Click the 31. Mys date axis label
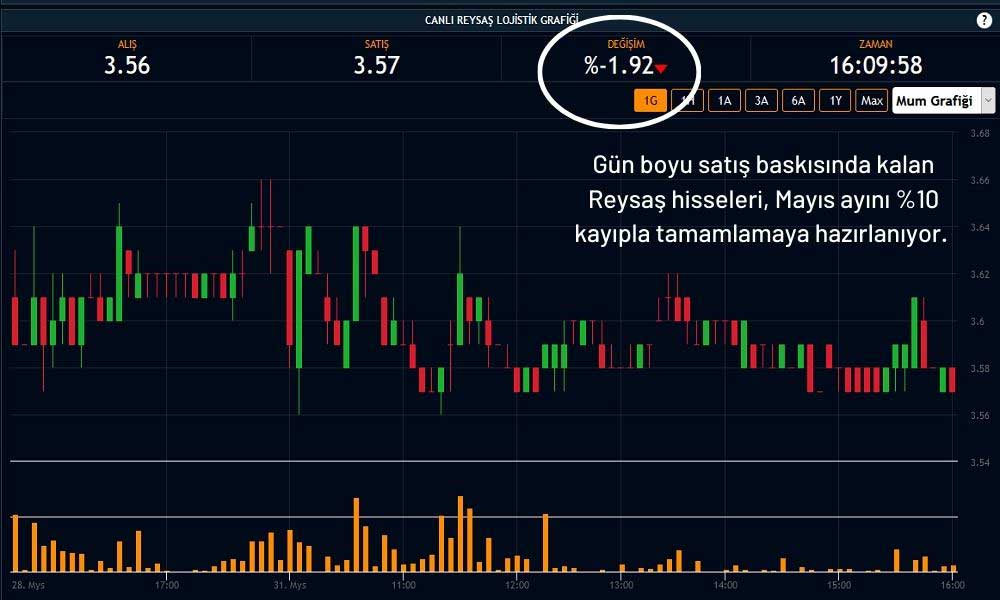 [x=290, y=585]
